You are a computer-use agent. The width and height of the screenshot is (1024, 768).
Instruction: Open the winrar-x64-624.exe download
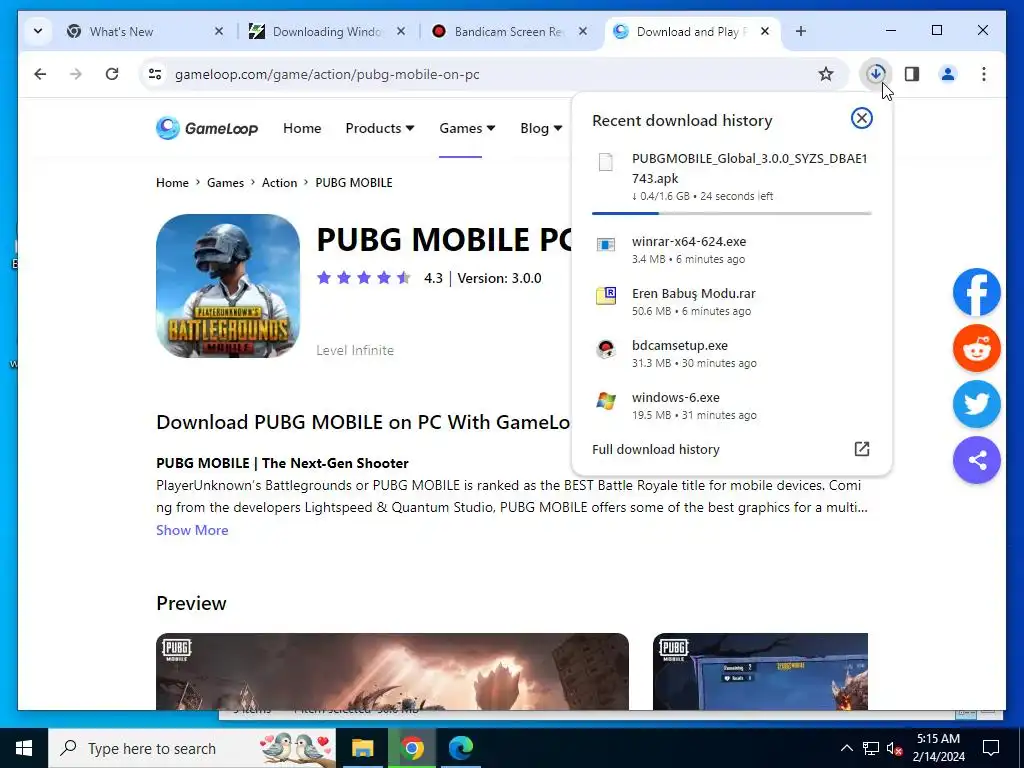731,250
